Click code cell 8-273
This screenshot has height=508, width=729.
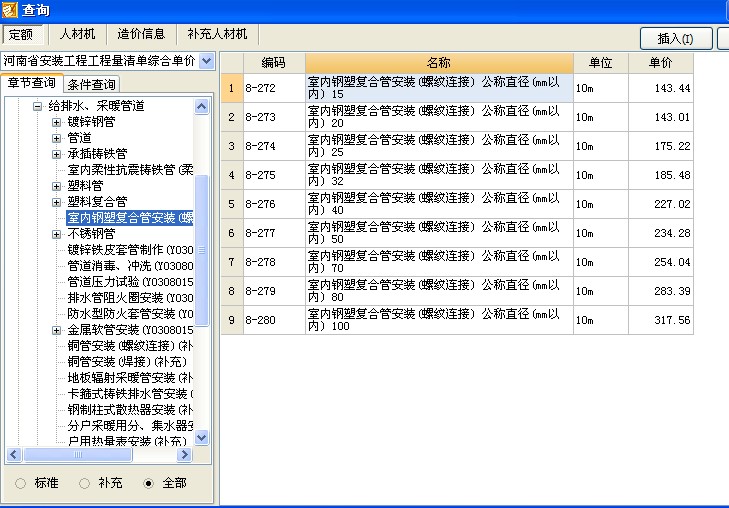click(274, 117)
